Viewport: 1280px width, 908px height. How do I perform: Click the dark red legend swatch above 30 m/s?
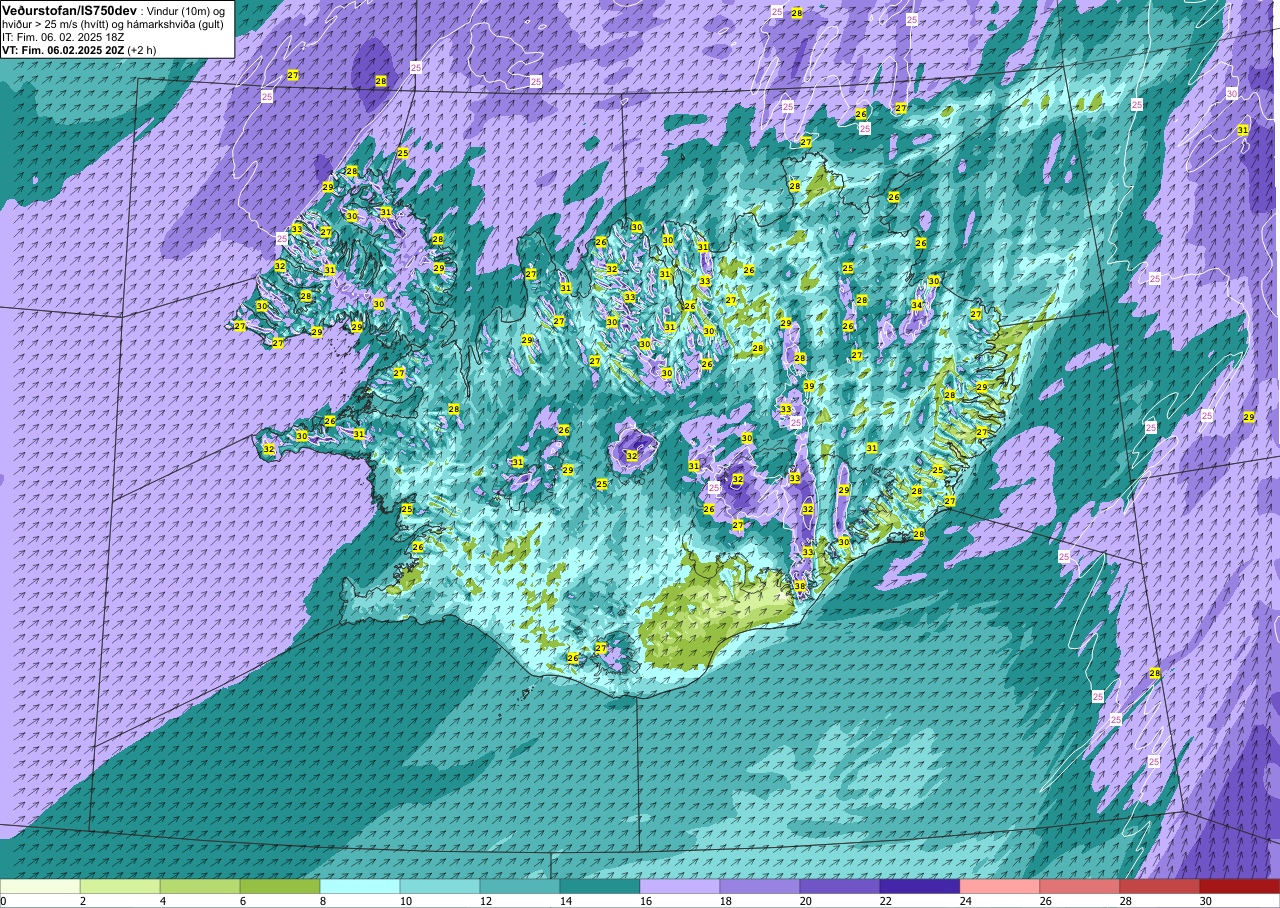[x=1240, y=886]
